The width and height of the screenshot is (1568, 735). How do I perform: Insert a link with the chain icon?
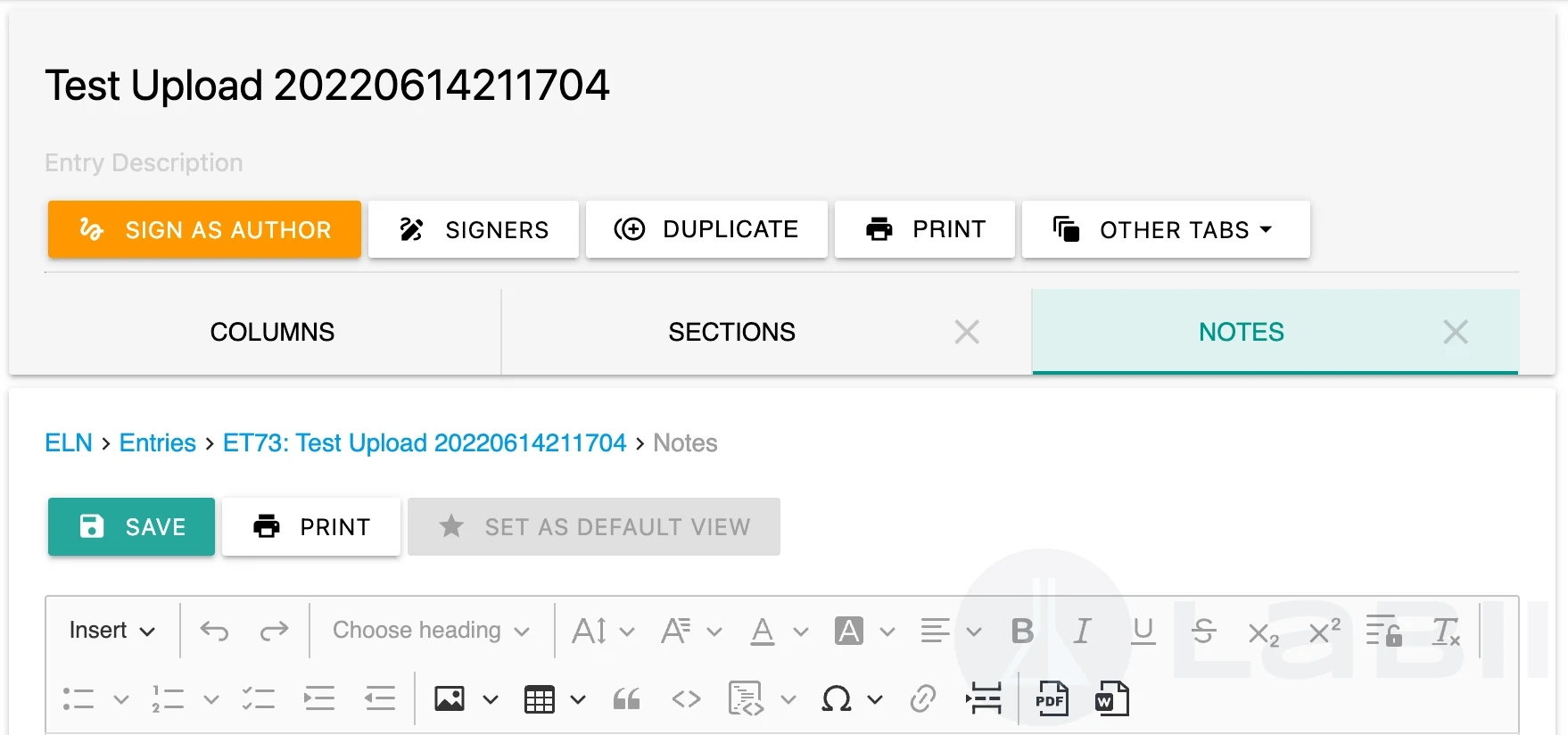[x=923, y=699]
